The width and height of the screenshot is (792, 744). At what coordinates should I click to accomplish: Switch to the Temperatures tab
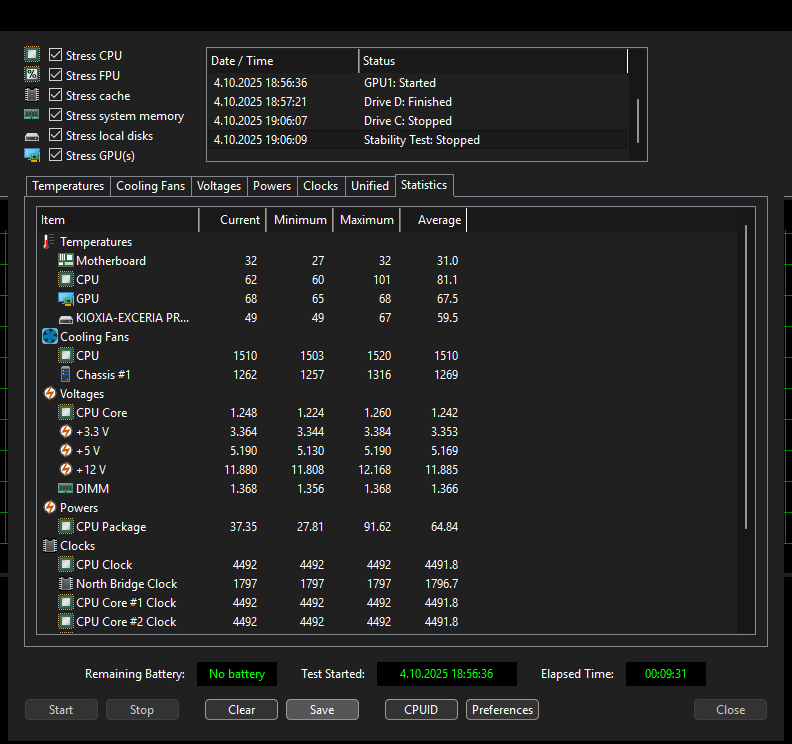tap(68, 186)
